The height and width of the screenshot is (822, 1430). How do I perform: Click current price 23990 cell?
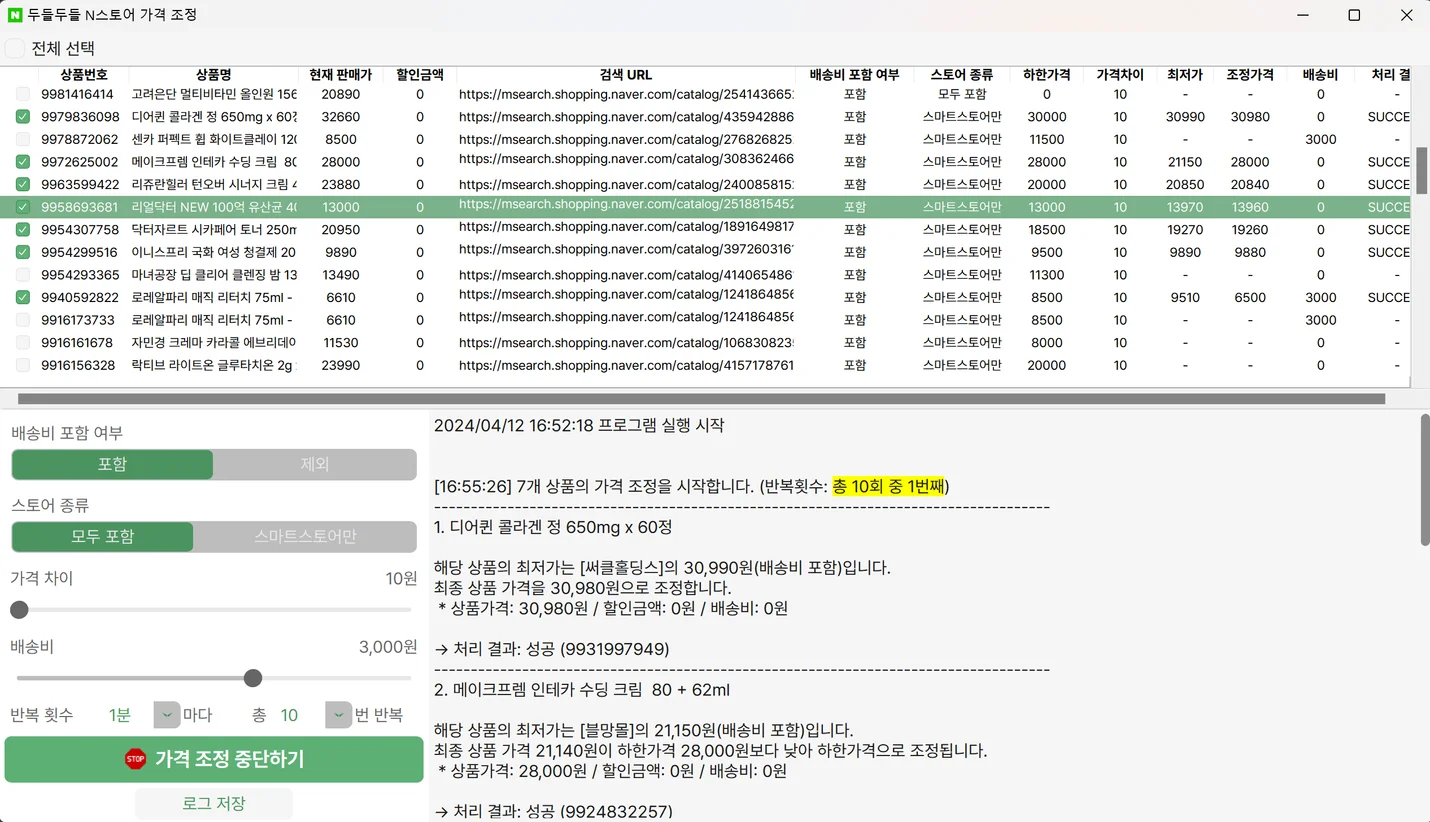341,365
